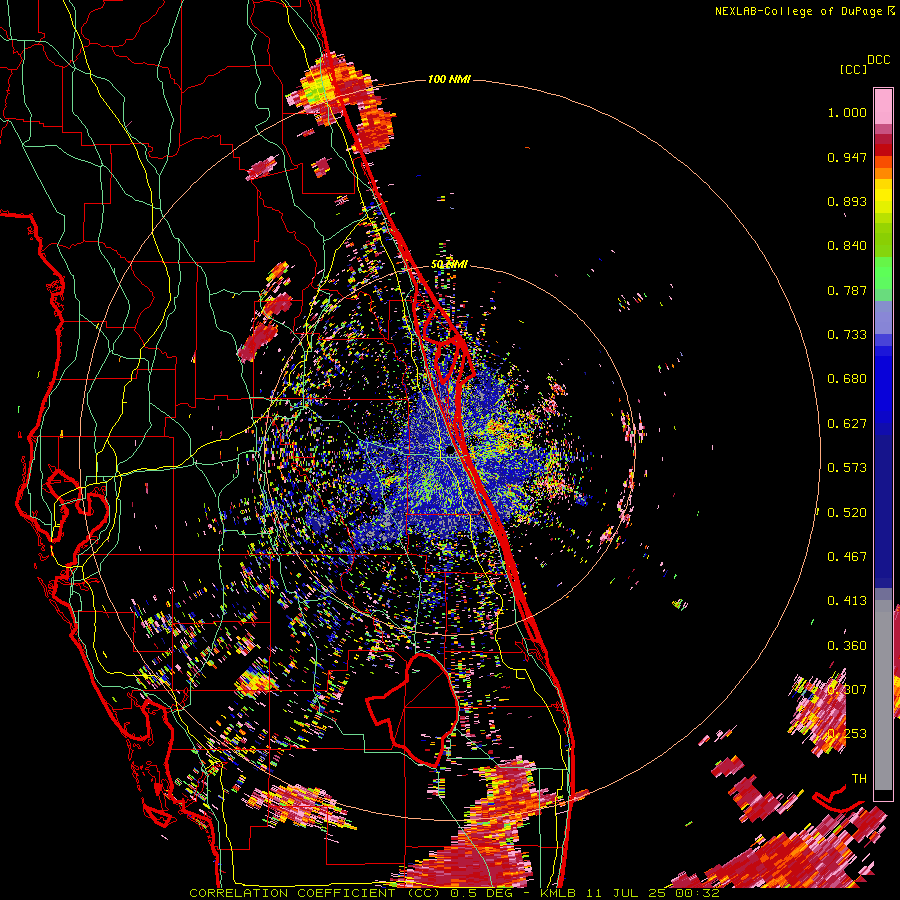This screenshot has width=900, height=900.
Task: Click the 0.520 color scale value
Action: (847, 513)
